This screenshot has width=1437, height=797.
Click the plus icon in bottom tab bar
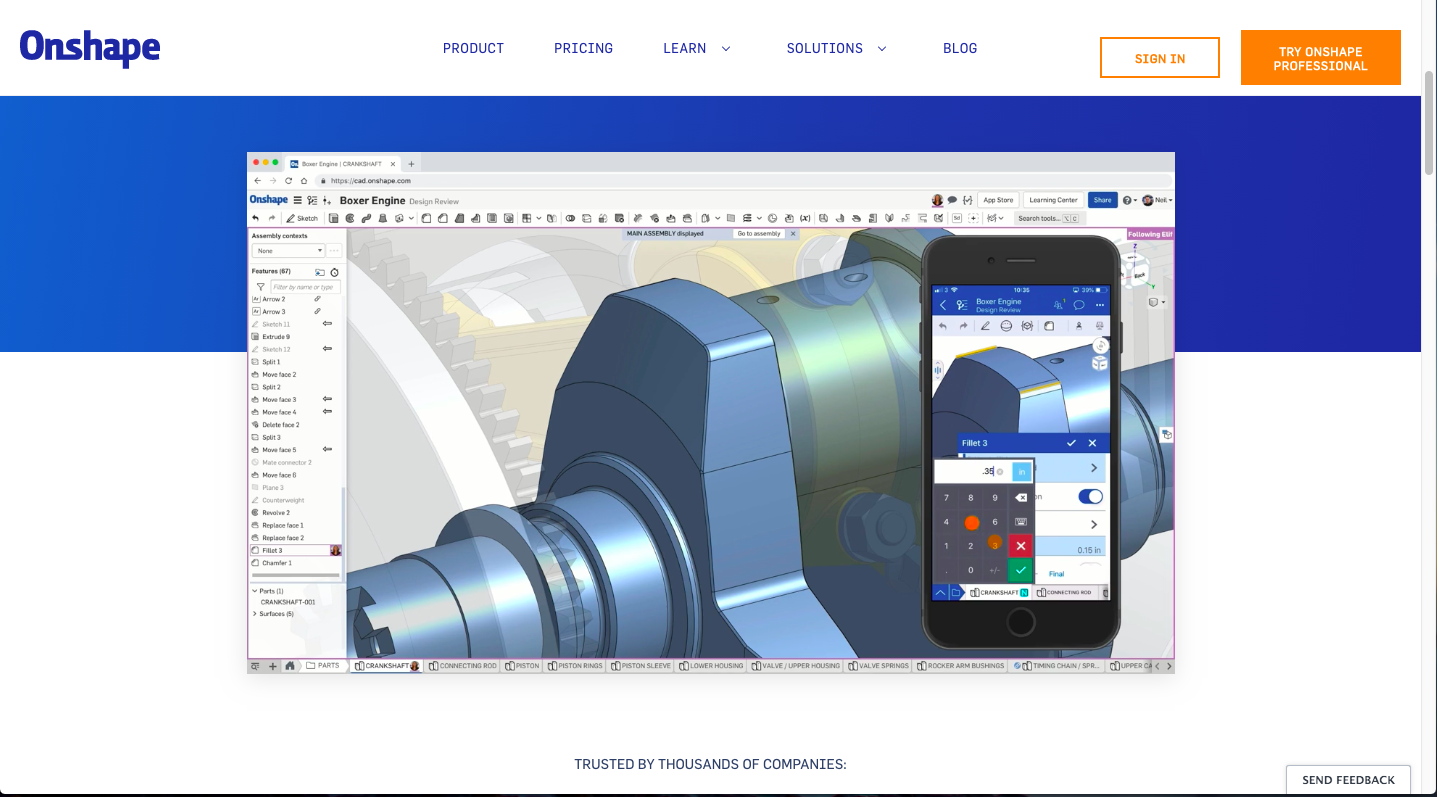click(272, 666)
